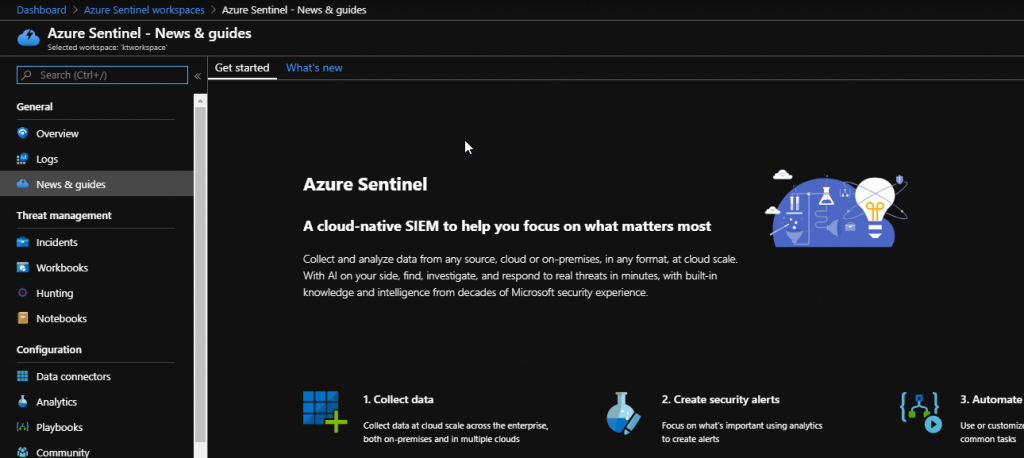Select the Get started tab

[242, 68]
